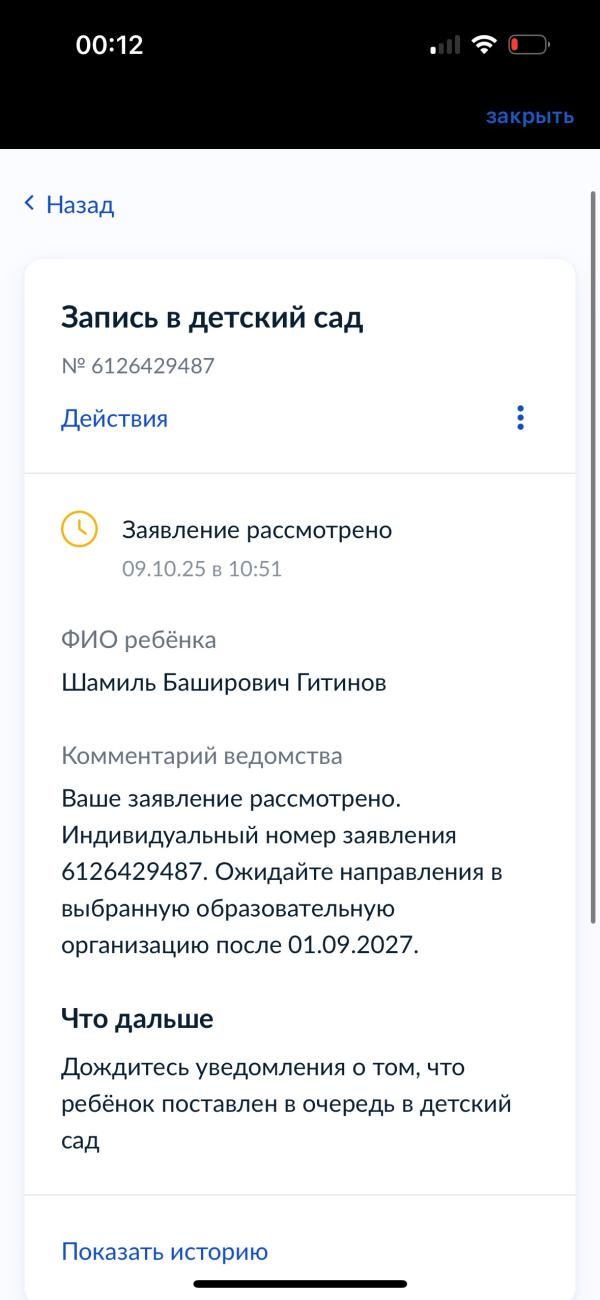The height and width of the screenshot is (1300, 600).
Task: Tap application number № 6126429487
Action: click(x=138, y=366)
